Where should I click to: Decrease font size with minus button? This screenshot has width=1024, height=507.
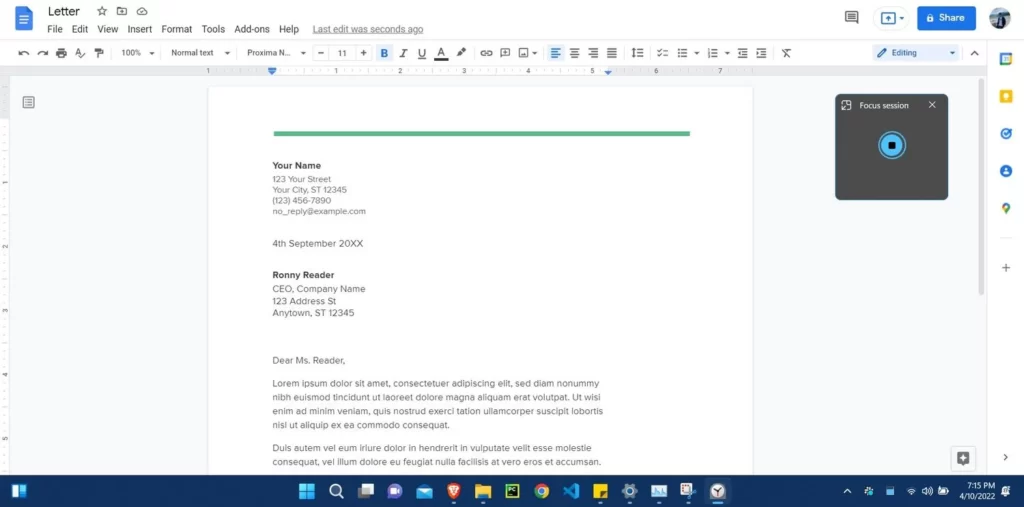tap(321, 53)
